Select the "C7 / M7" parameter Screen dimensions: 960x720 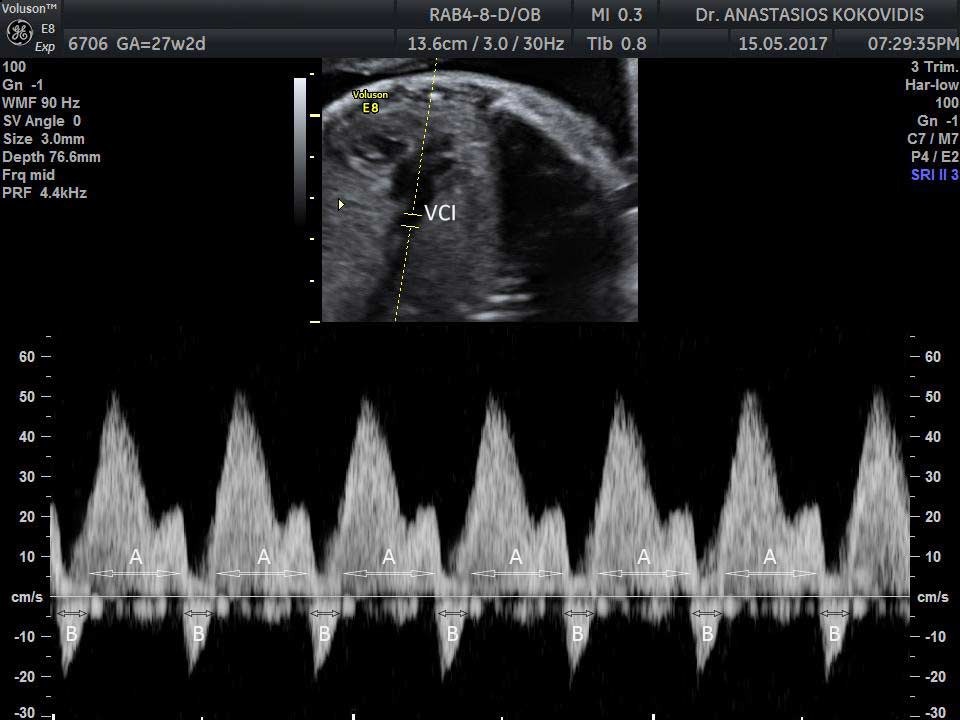pyautogui.click(x=932, y=139)
